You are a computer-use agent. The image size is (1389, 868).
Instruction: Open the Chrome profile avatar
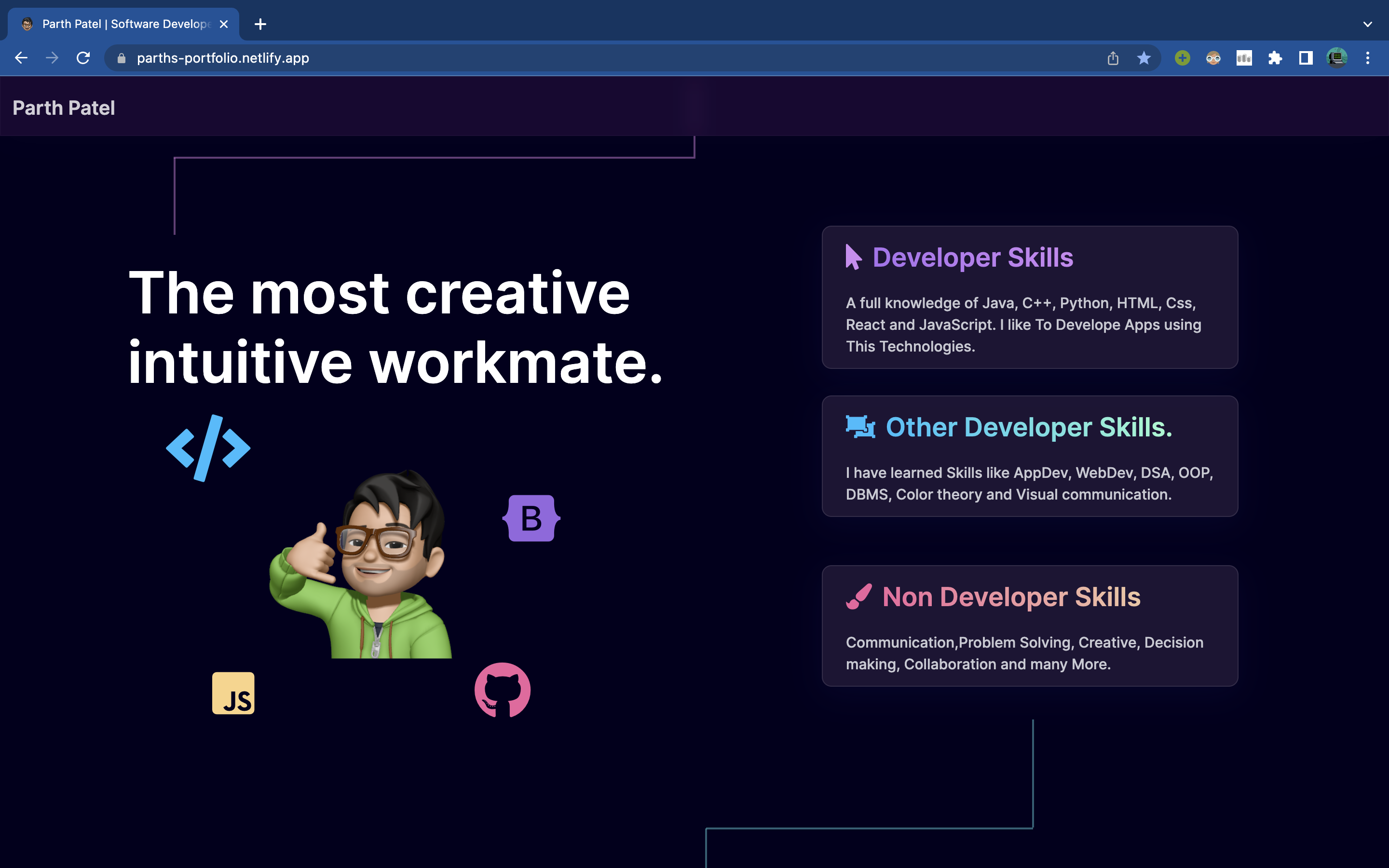point(1337,58)
